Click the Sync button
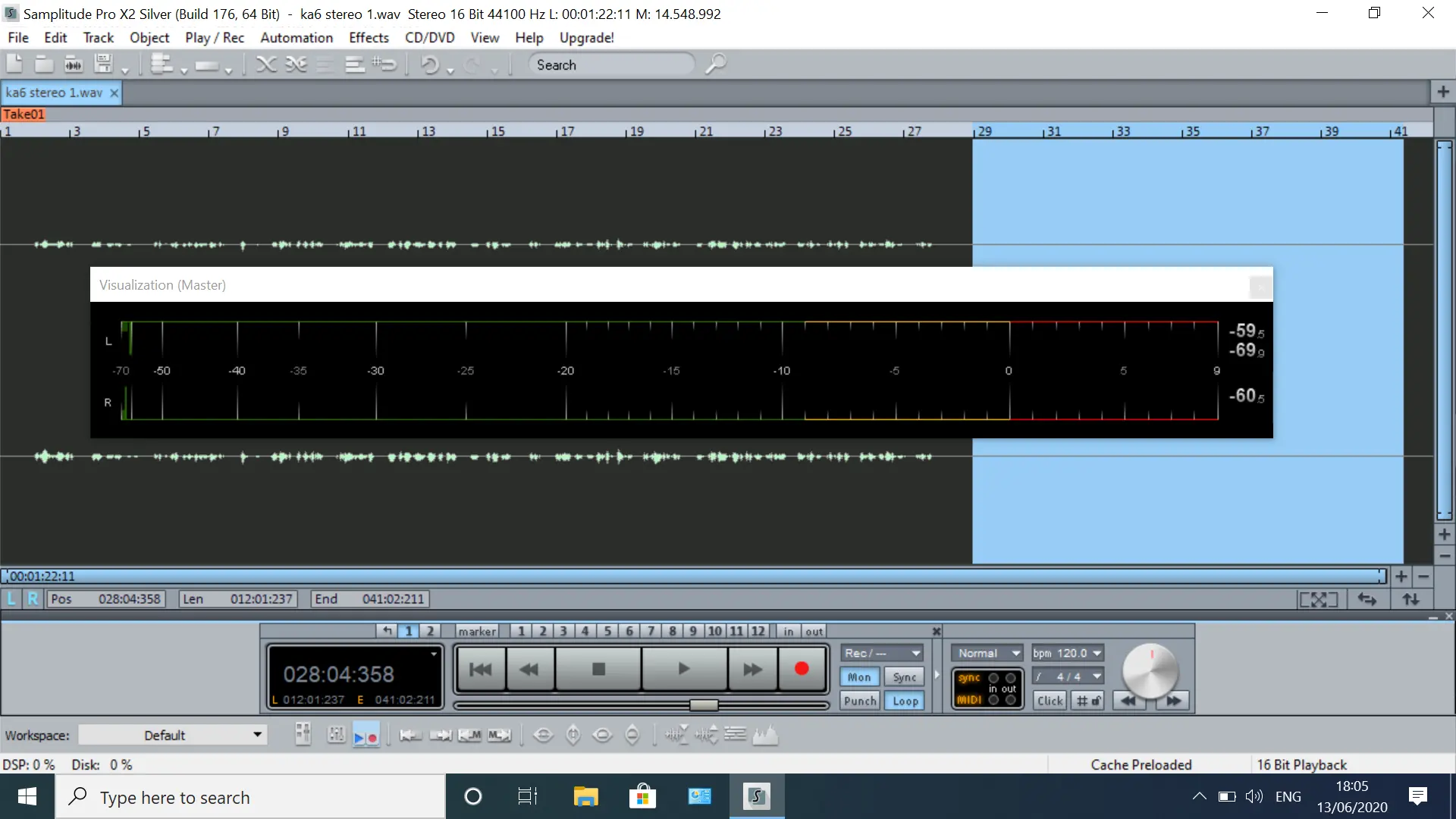The width and height of the screenshot is (1456, 819). tap(905, 677)
